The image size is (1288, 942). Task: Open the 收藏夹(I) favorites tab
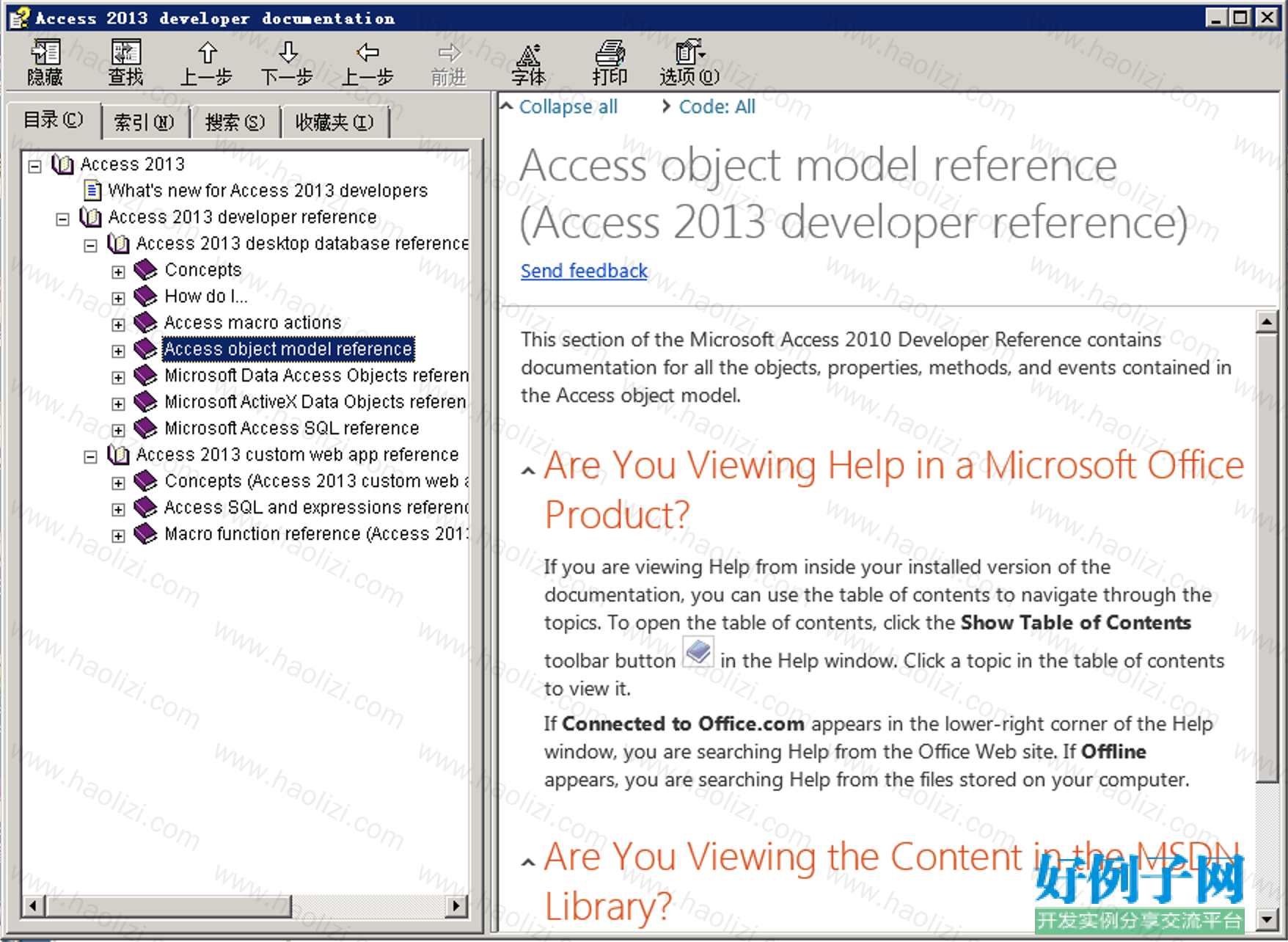(334, 123)
